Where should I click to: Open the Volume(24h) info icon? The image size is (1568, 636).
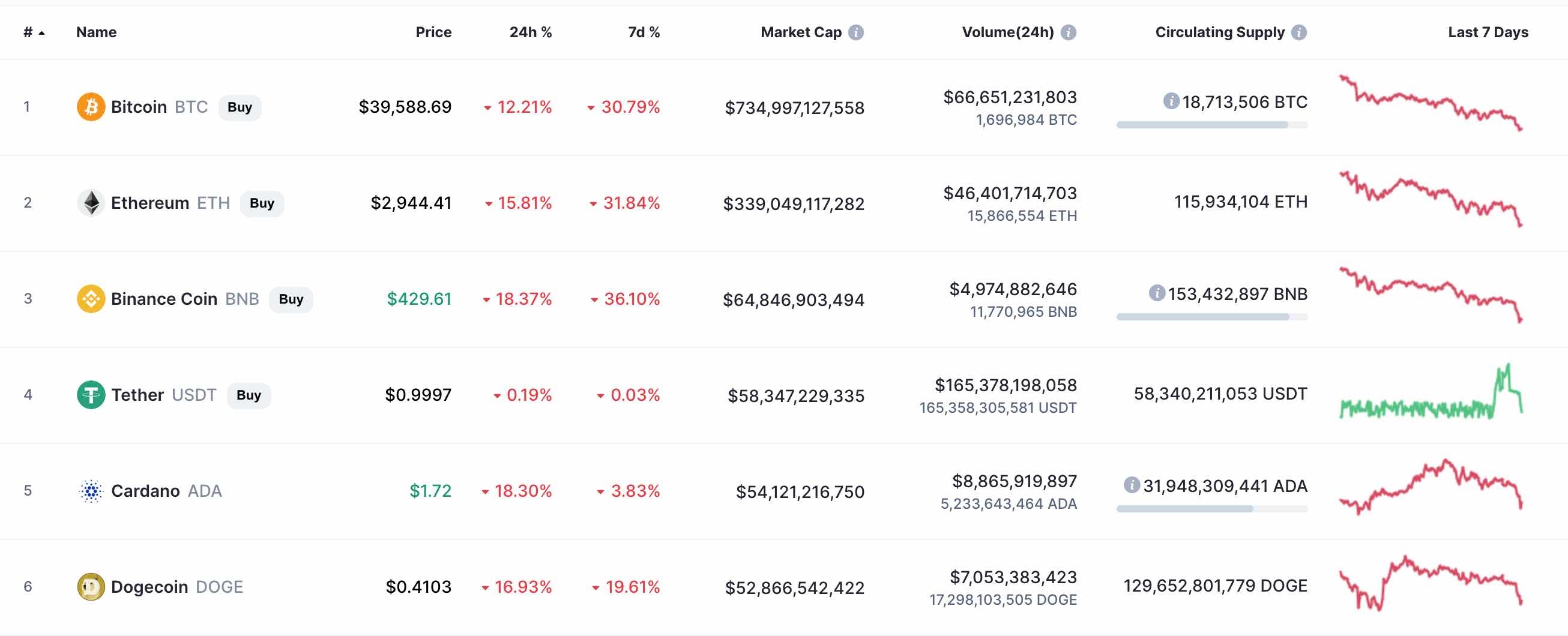(x=1069, y=32)
